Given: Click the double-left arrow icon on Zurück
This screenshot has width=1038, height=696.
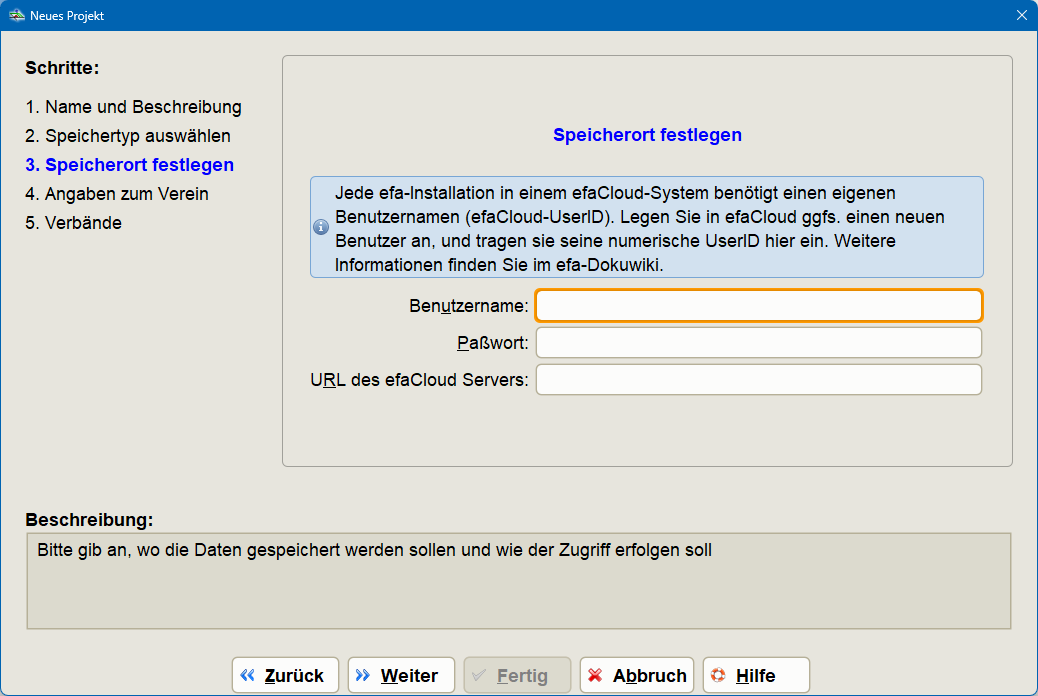Looking at the screenshot, I should click(249, 674).
